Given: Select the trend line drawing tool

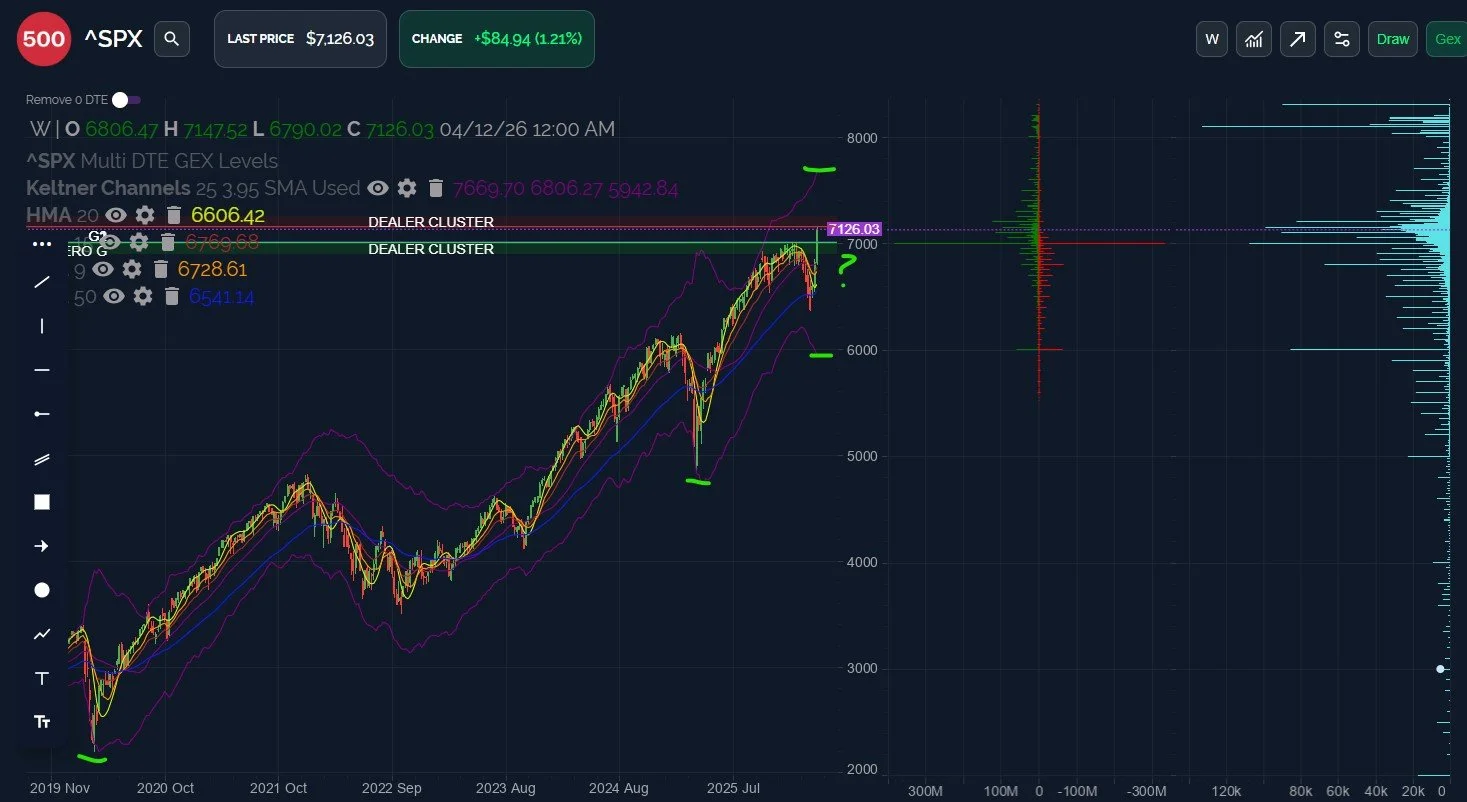Looking at the screenshot, I should [41, 282].
